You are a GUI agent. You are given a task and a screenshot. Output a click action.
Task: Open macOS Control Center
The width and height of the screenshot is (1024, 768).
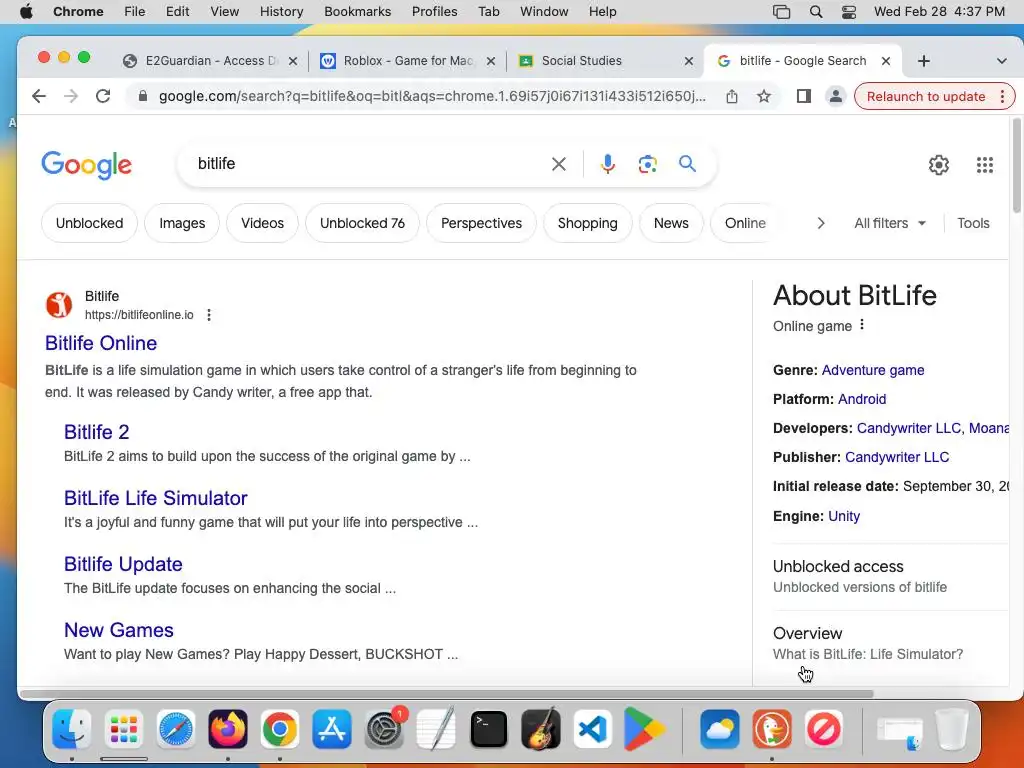pos(848,12)
